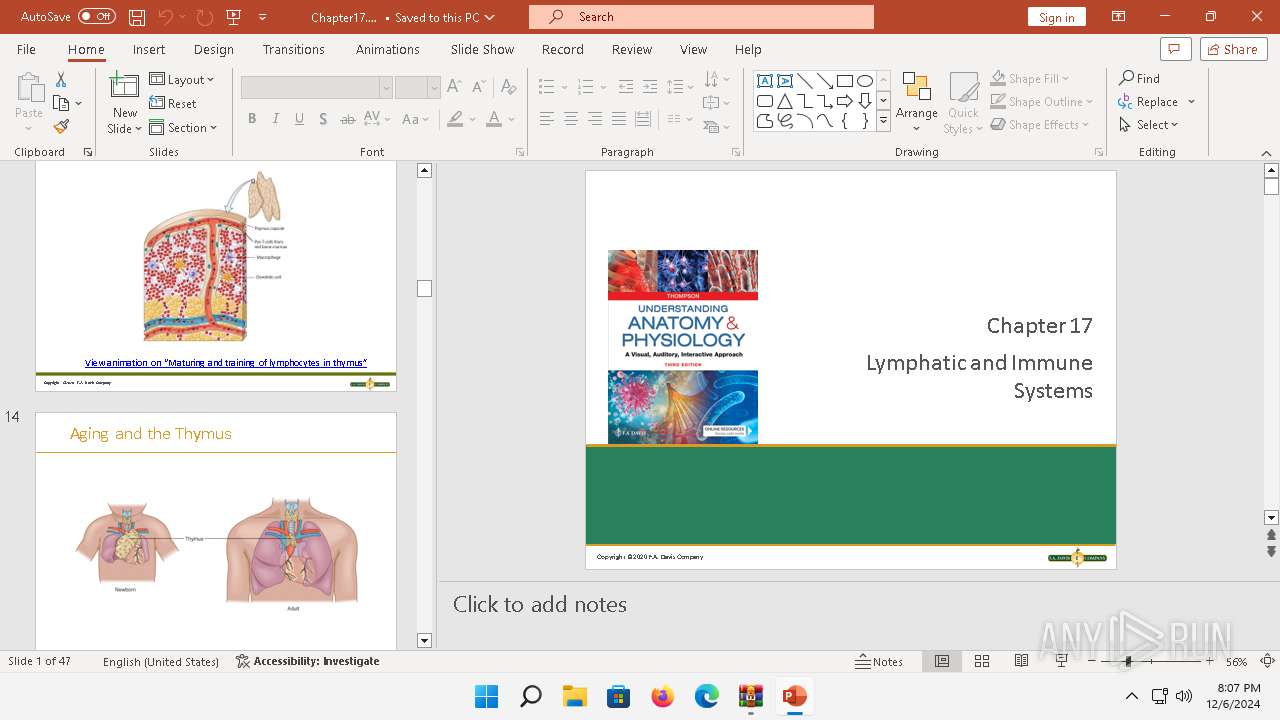Click the Strikethrough icon
The width and height of the screenshot is (1280, 720).
pos(347,119)
